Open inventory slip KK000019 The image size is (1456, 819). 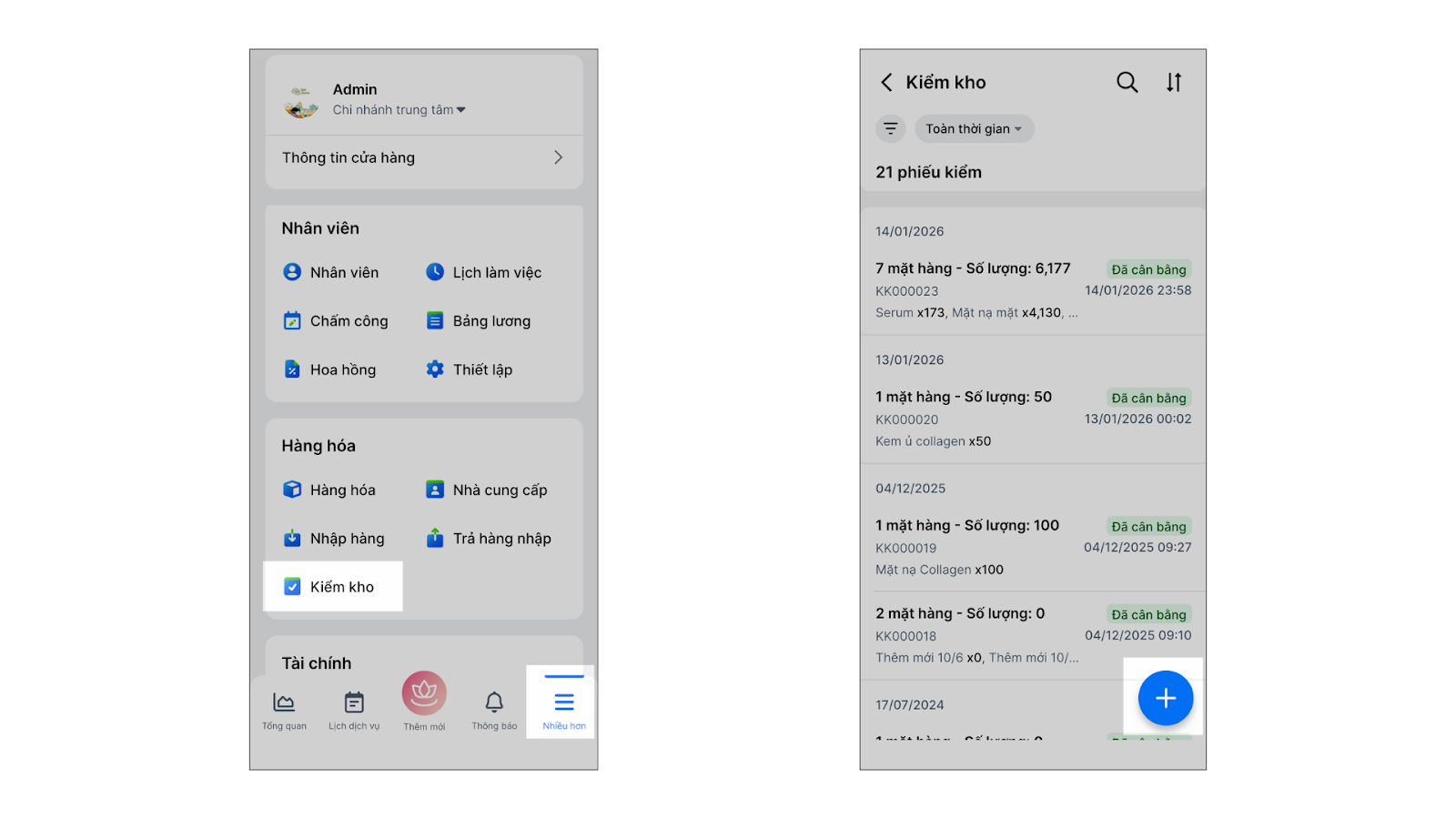point(1033,547)
